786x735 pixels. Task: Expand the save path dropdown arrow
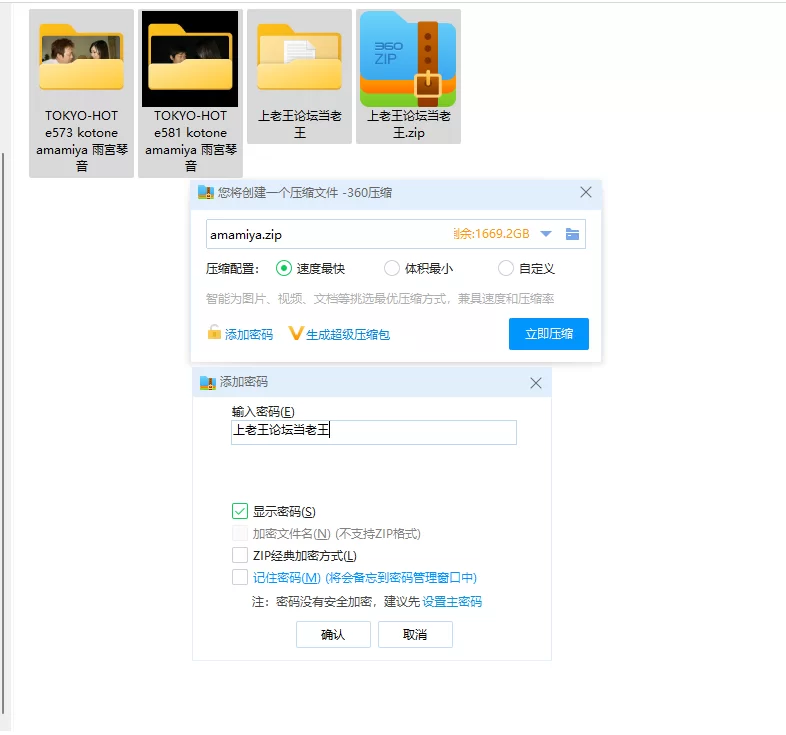(546, 234)
